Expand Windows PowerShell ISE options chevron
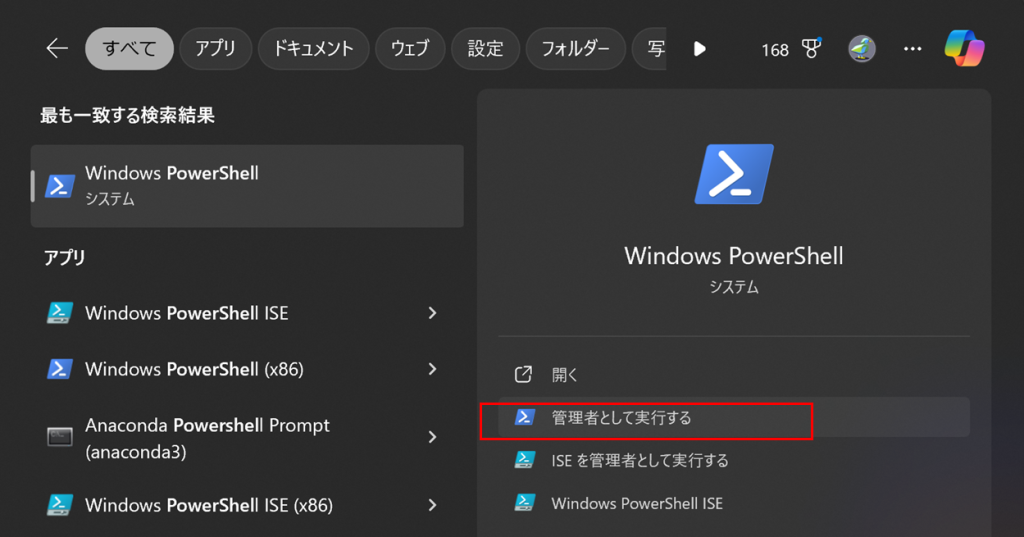The image size is (1024, 537). click(432, 313)
